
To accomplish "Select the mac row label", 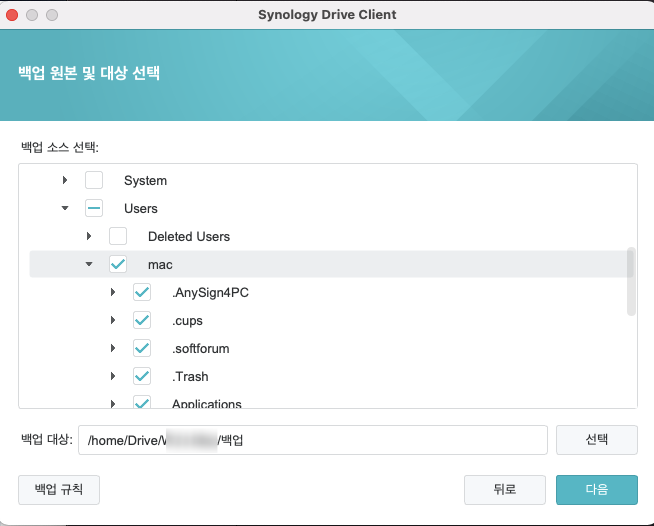I will (160, 264).
